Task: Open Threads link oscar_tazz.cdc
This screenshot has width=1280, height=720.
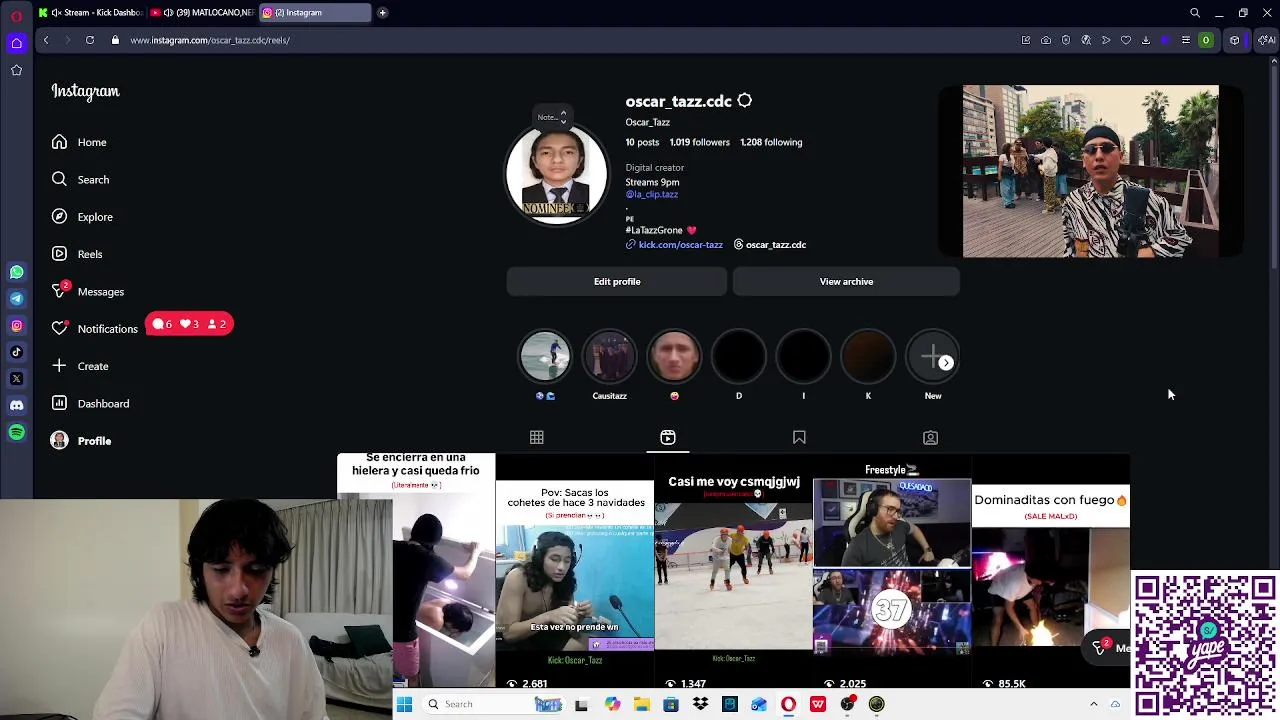Action: tap(770, 245)
